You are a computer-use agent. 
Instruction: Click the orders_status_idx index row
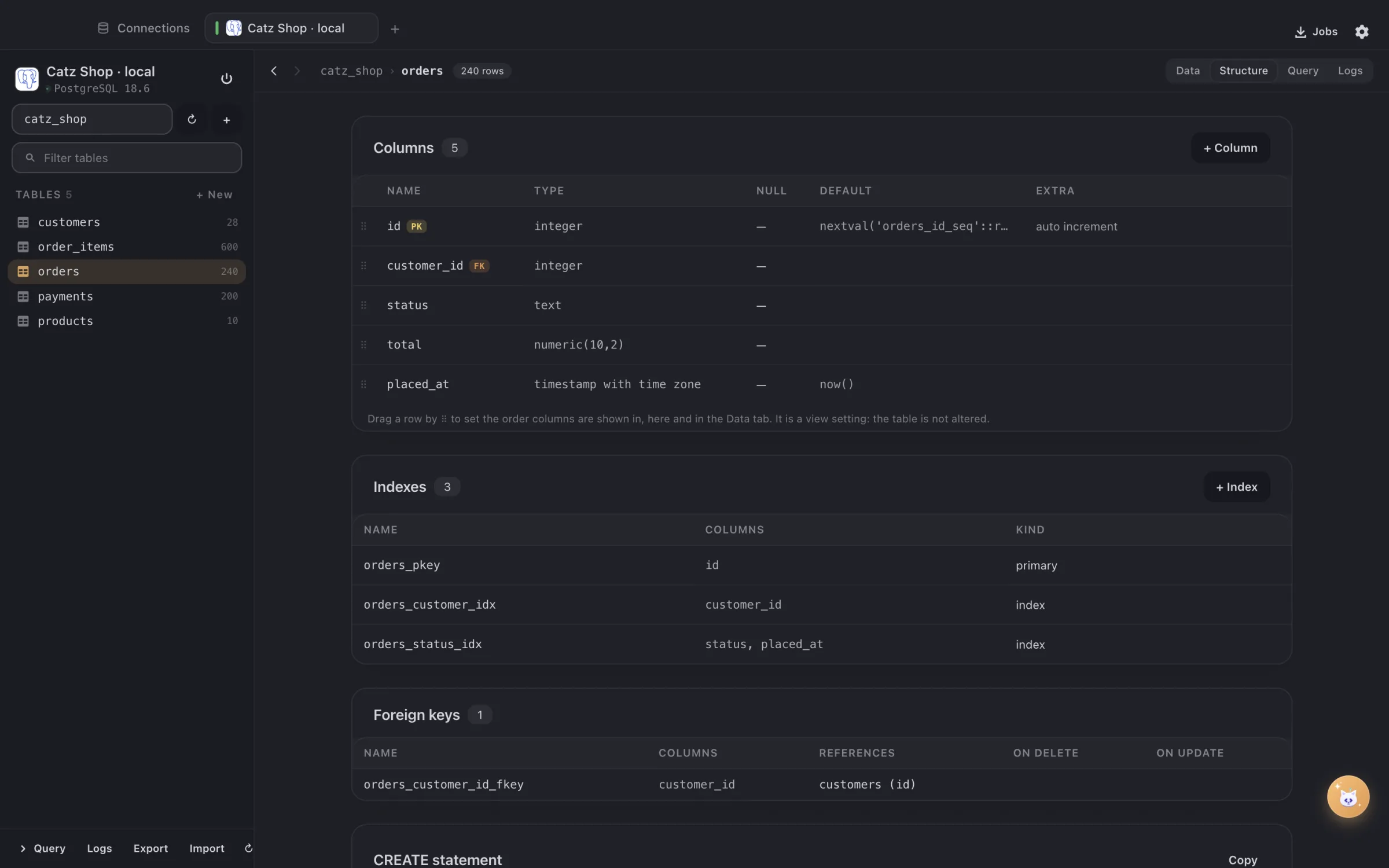tap(821, 644)
